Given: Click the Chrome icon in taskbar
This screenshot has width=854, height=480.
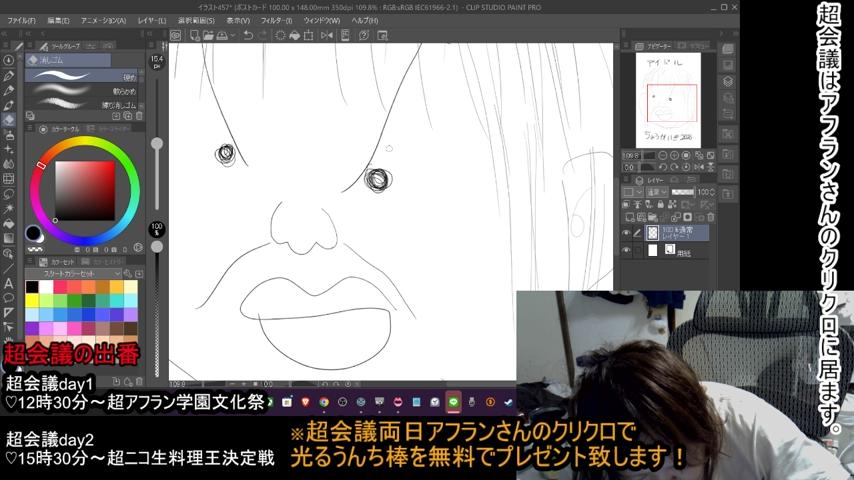Looking at the screenshot, I should pyautogui.click(x=324, y=402).
